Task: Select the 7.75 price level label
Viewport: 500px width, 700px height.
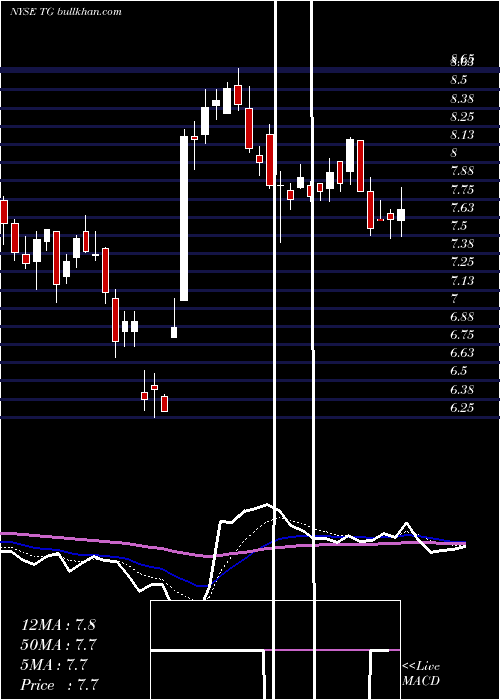Action: click(x=462, y=190)
